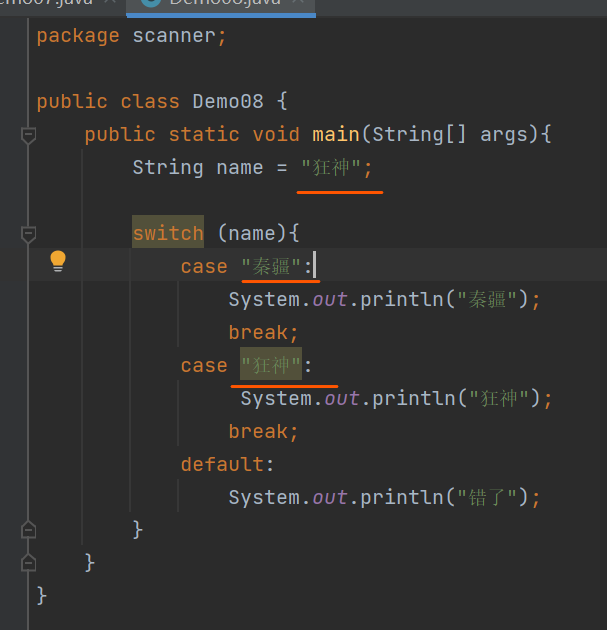Click 'case' keyword before "狂神"

tap(204, 366)
